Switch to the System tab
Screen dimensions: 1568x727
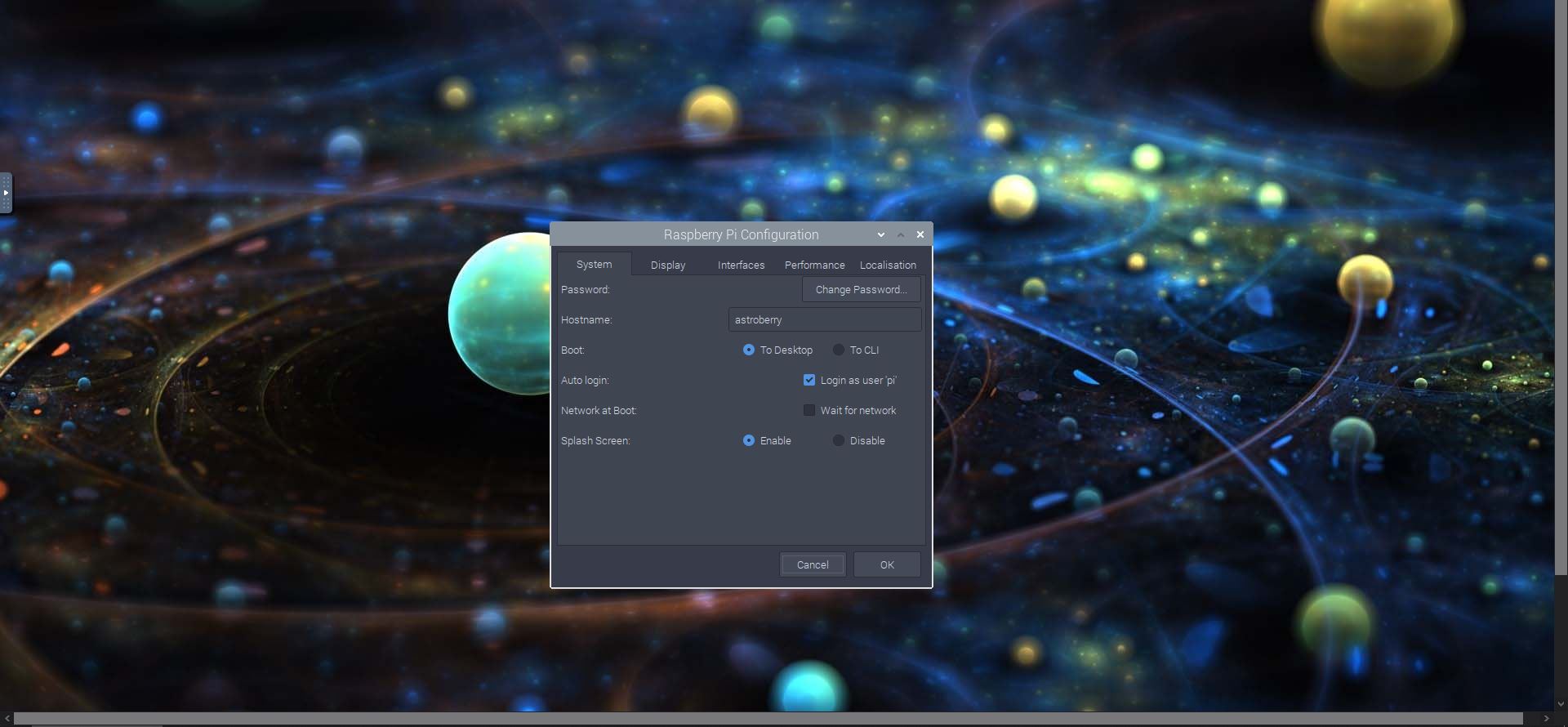(594, 264)
